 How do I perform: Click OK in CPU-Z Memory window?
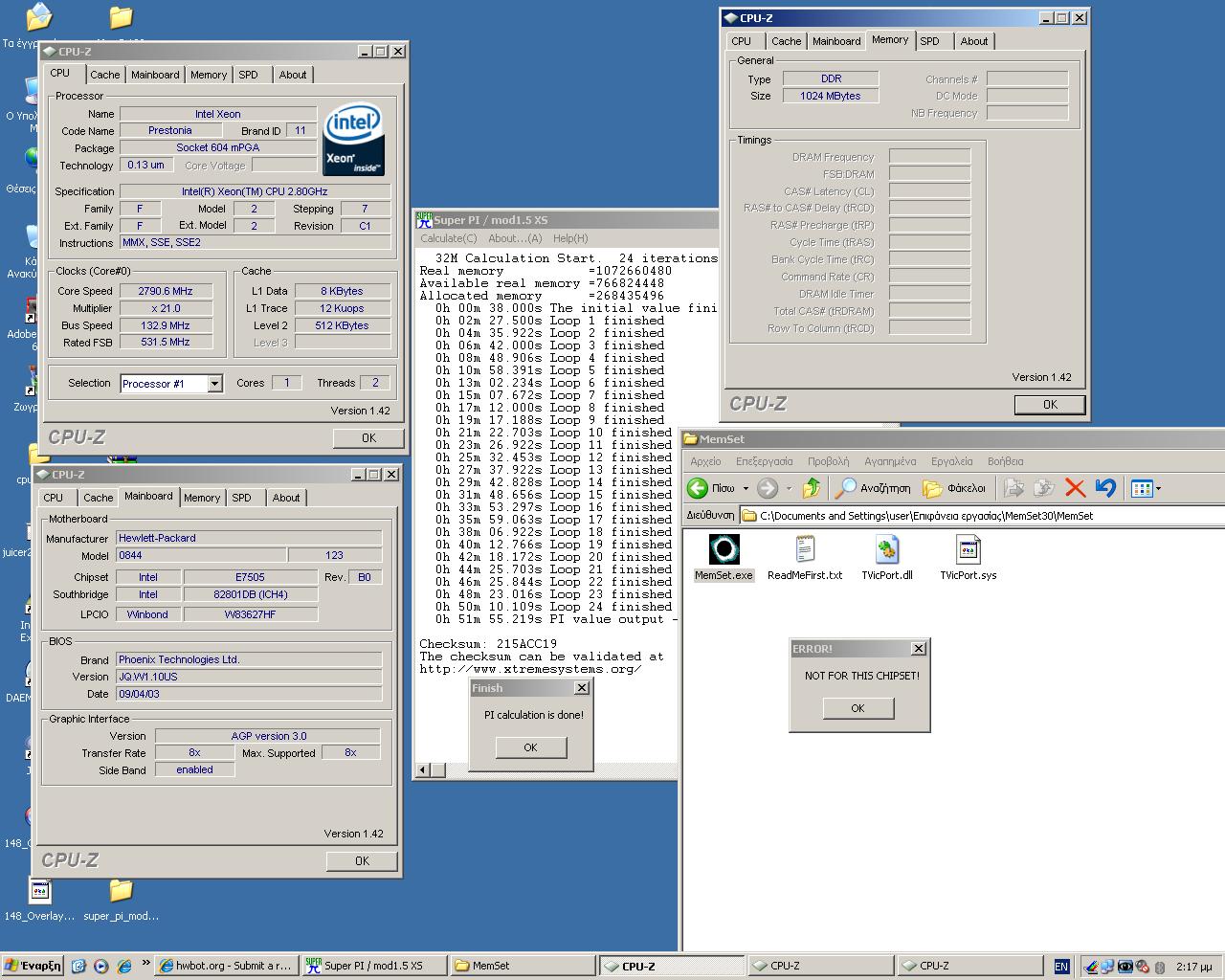tap(1050, 405)
